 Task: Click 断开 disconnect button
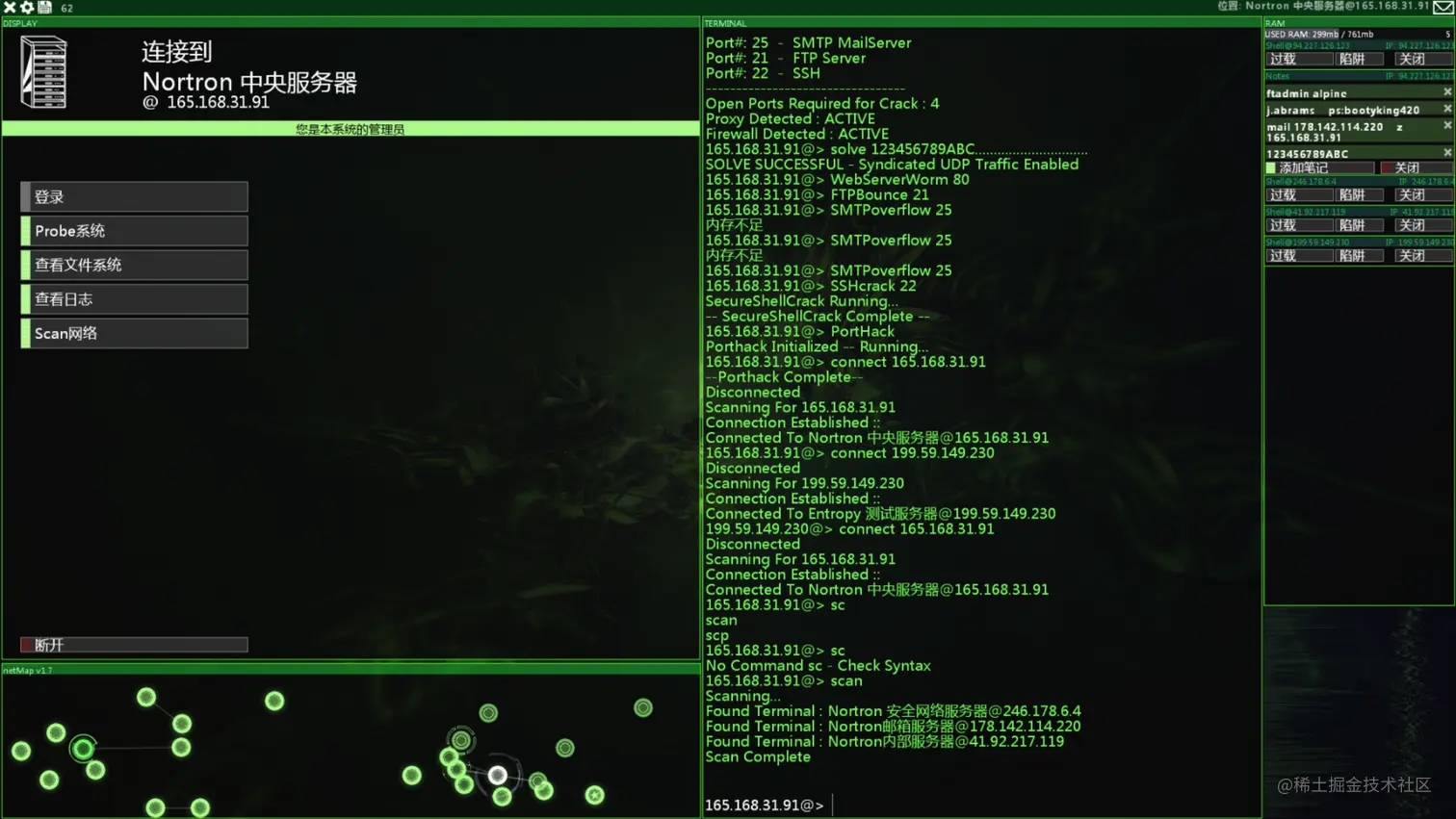[134, 645]
